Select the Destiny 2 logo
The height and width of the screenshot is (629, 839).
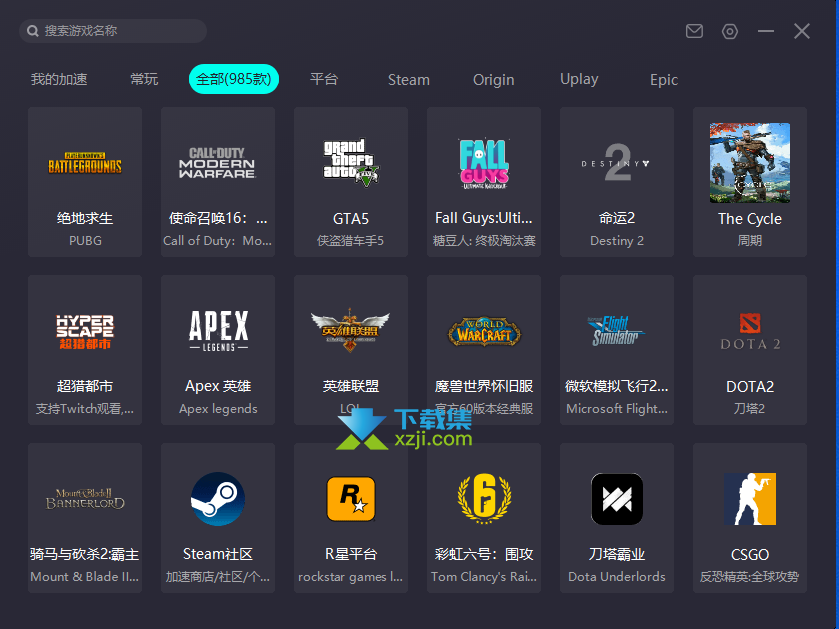[616, 163]
